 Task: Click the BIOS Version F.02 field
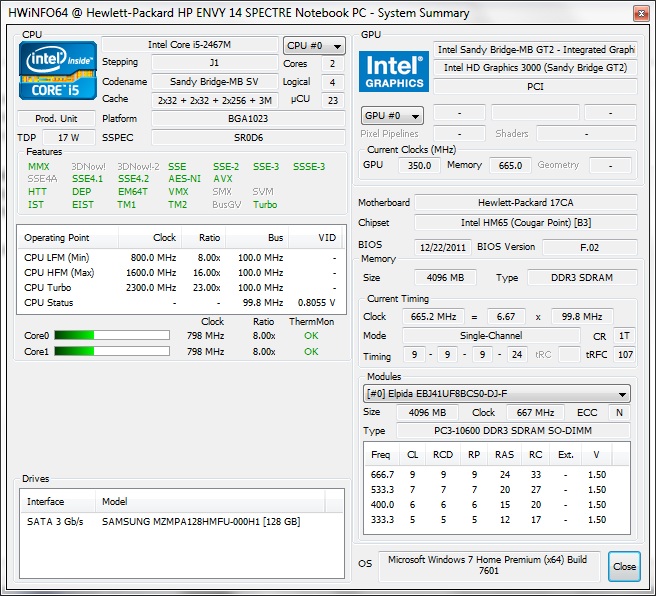(x=589, y=247)
